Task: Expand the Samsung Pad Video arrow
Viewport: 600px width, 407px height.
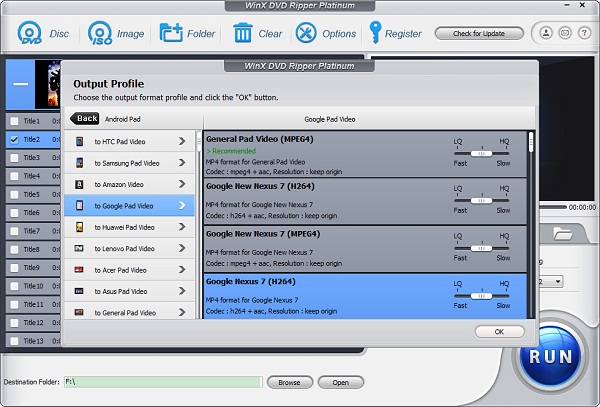Action: click(182, 163)
